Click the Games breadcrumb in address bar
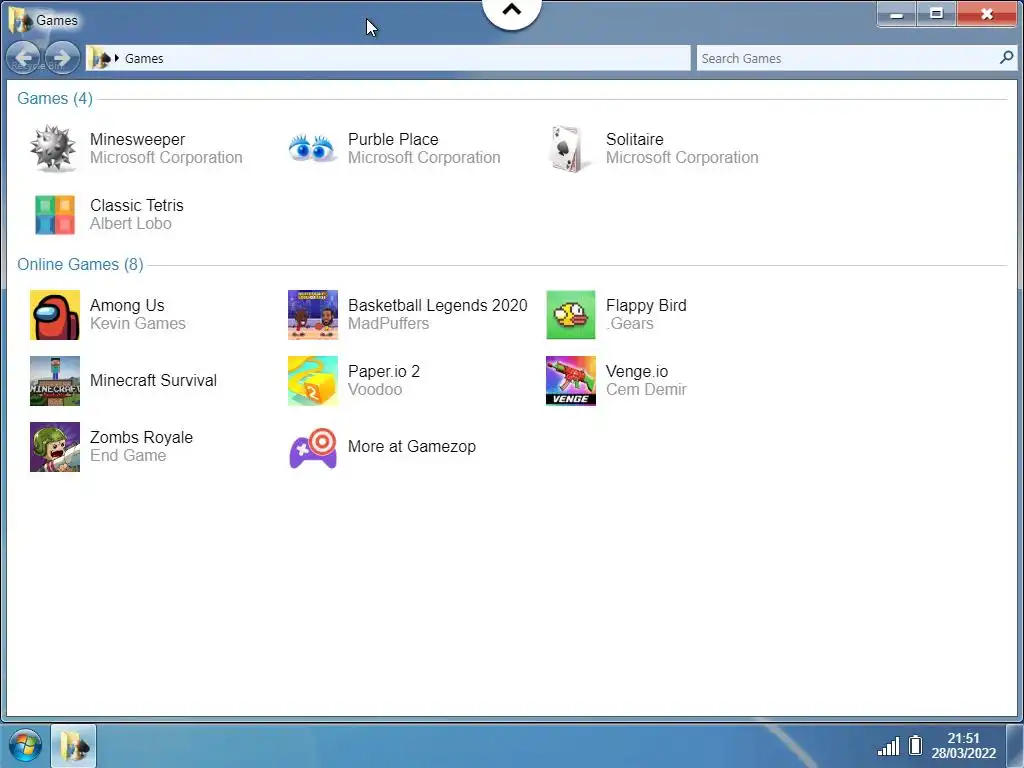This screenshot has height=768, width=1024. coord(144,59)
